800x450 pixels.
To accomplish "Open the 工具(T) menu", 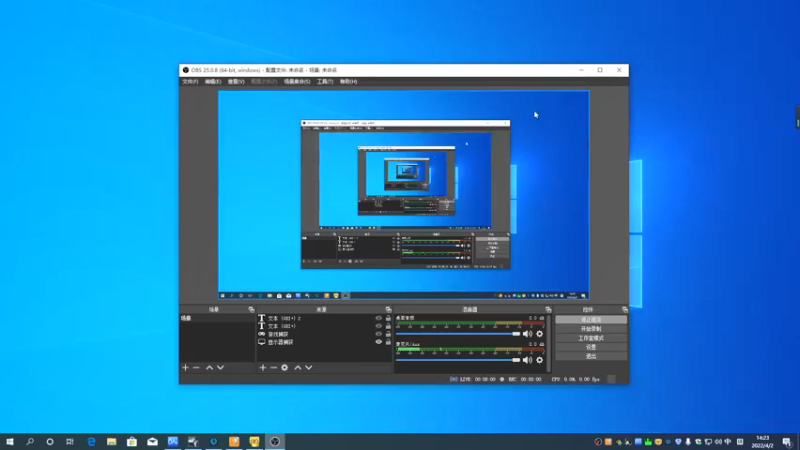I will [x=325, y=82].
